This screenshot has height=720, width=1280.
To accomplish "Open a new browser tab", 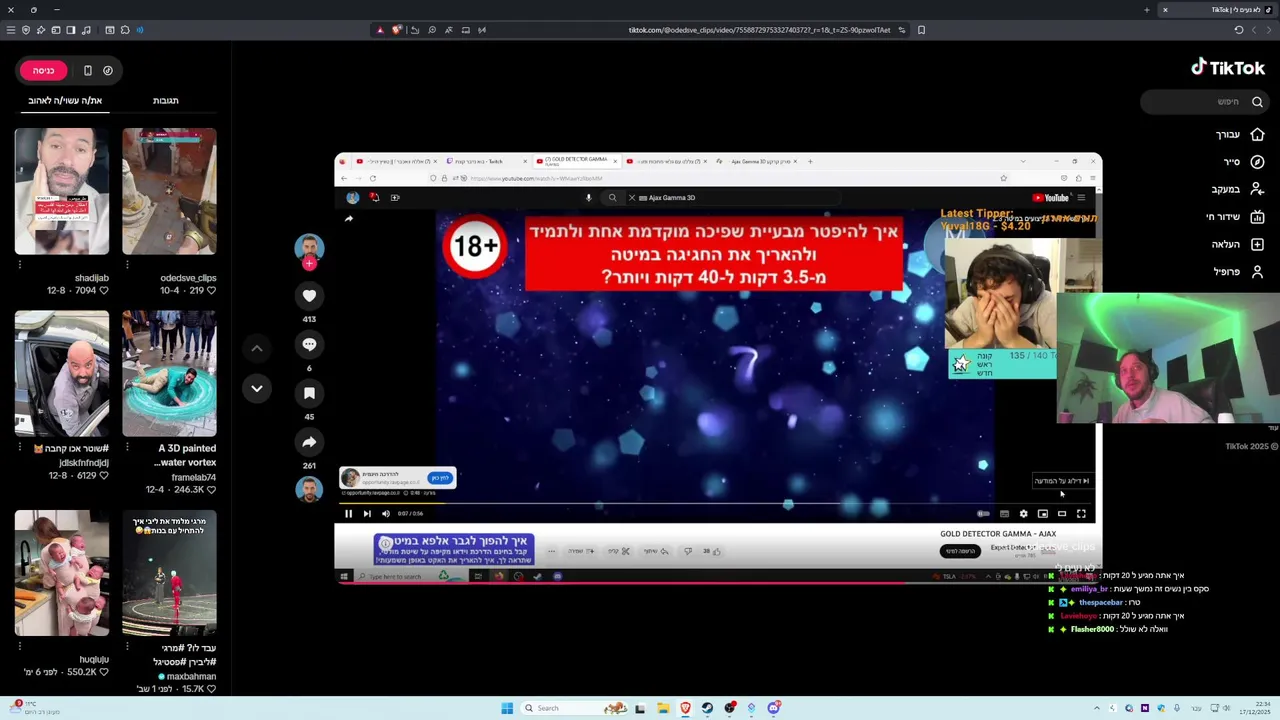I will point(1146,10).
